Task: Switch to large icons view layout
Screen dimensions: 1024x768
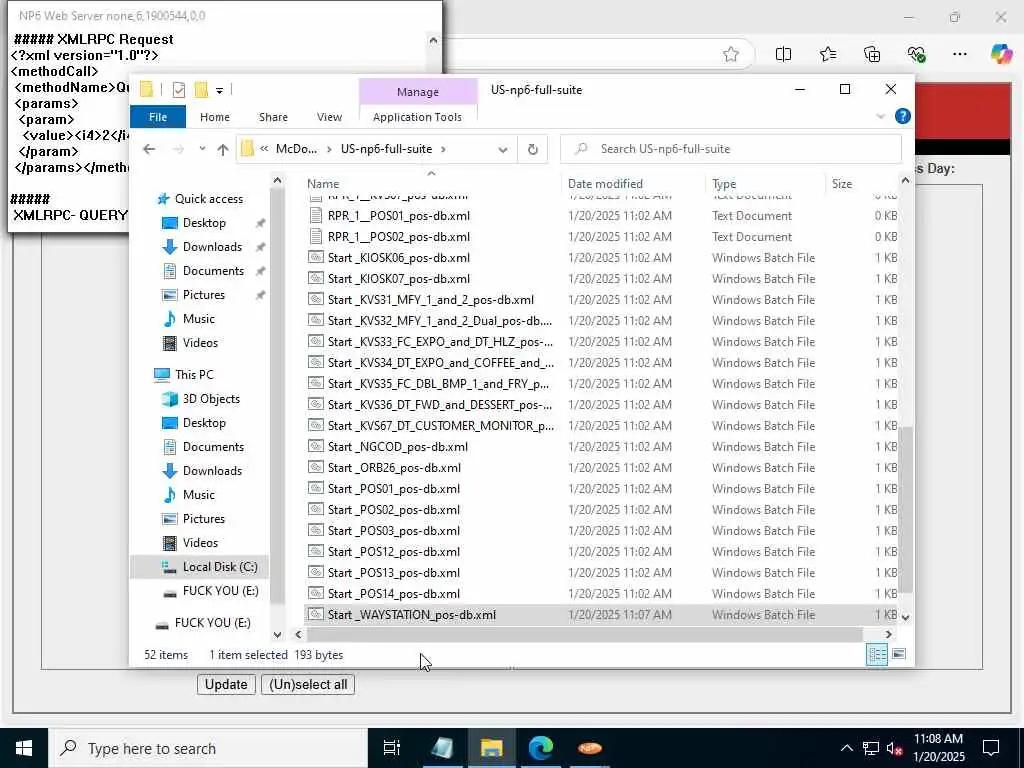Action: pyautogui.click(x=899, y=654)
